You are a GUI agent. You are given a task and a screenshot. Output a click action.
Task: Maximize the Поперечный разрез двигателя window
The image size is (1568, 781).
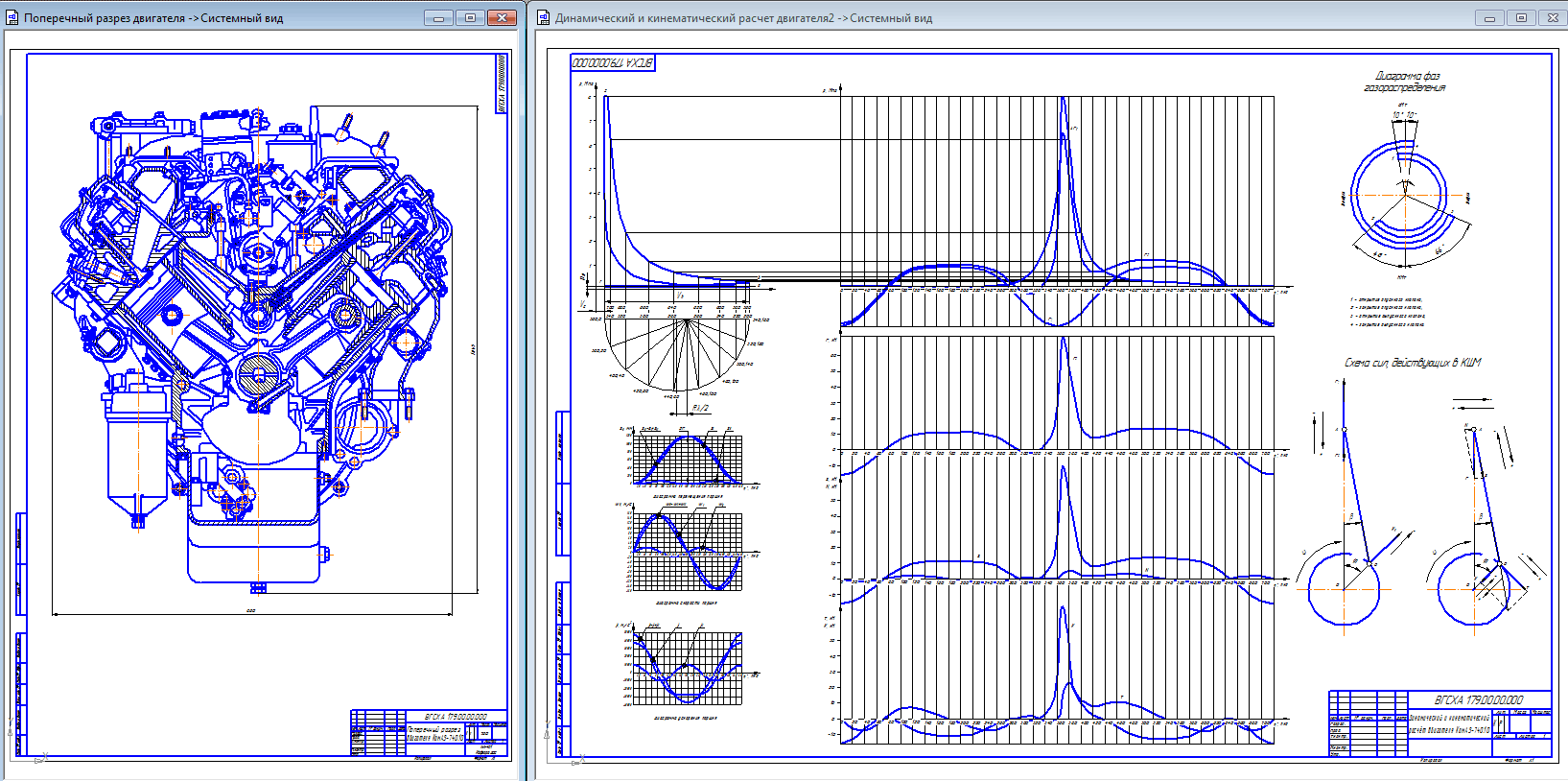click(470, 17)
